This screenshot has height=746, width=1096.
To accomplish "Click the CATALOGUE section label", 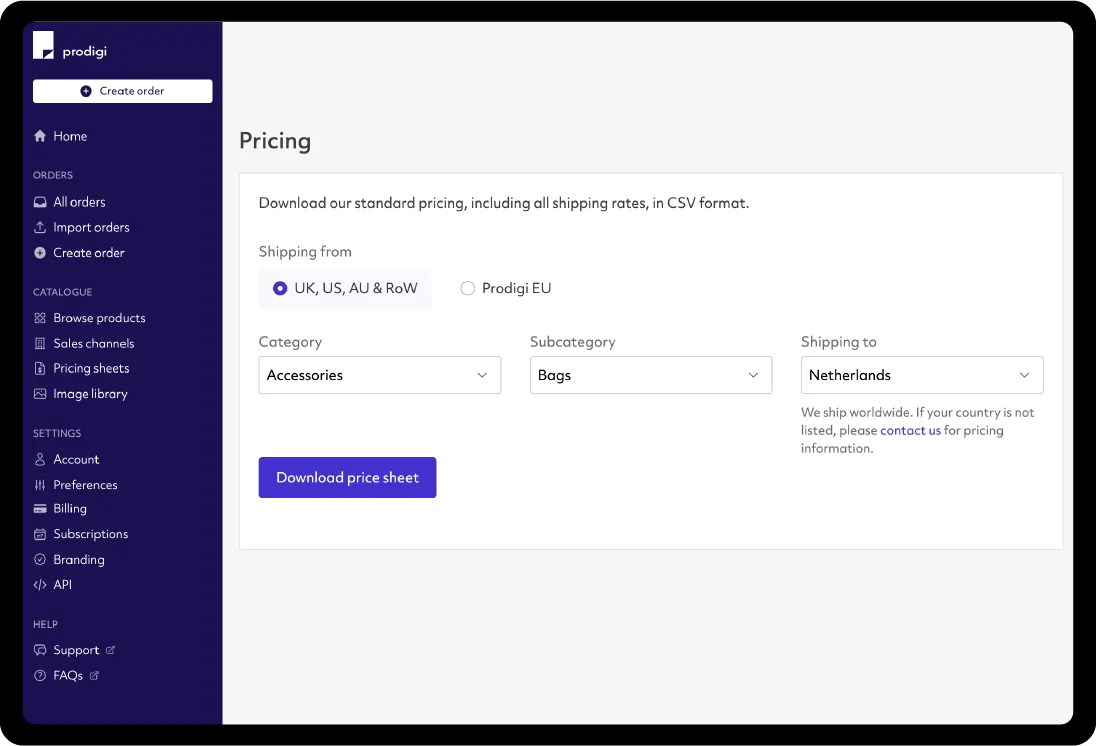I will [x=62, y=292].
